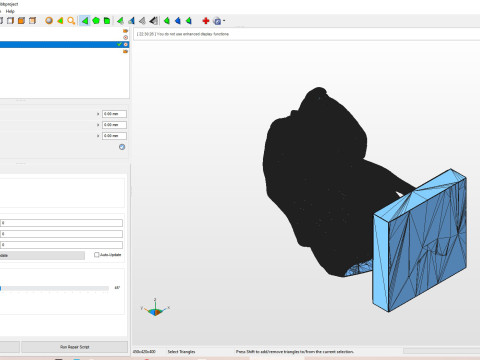Click the white cube view icon

(10, 21)
